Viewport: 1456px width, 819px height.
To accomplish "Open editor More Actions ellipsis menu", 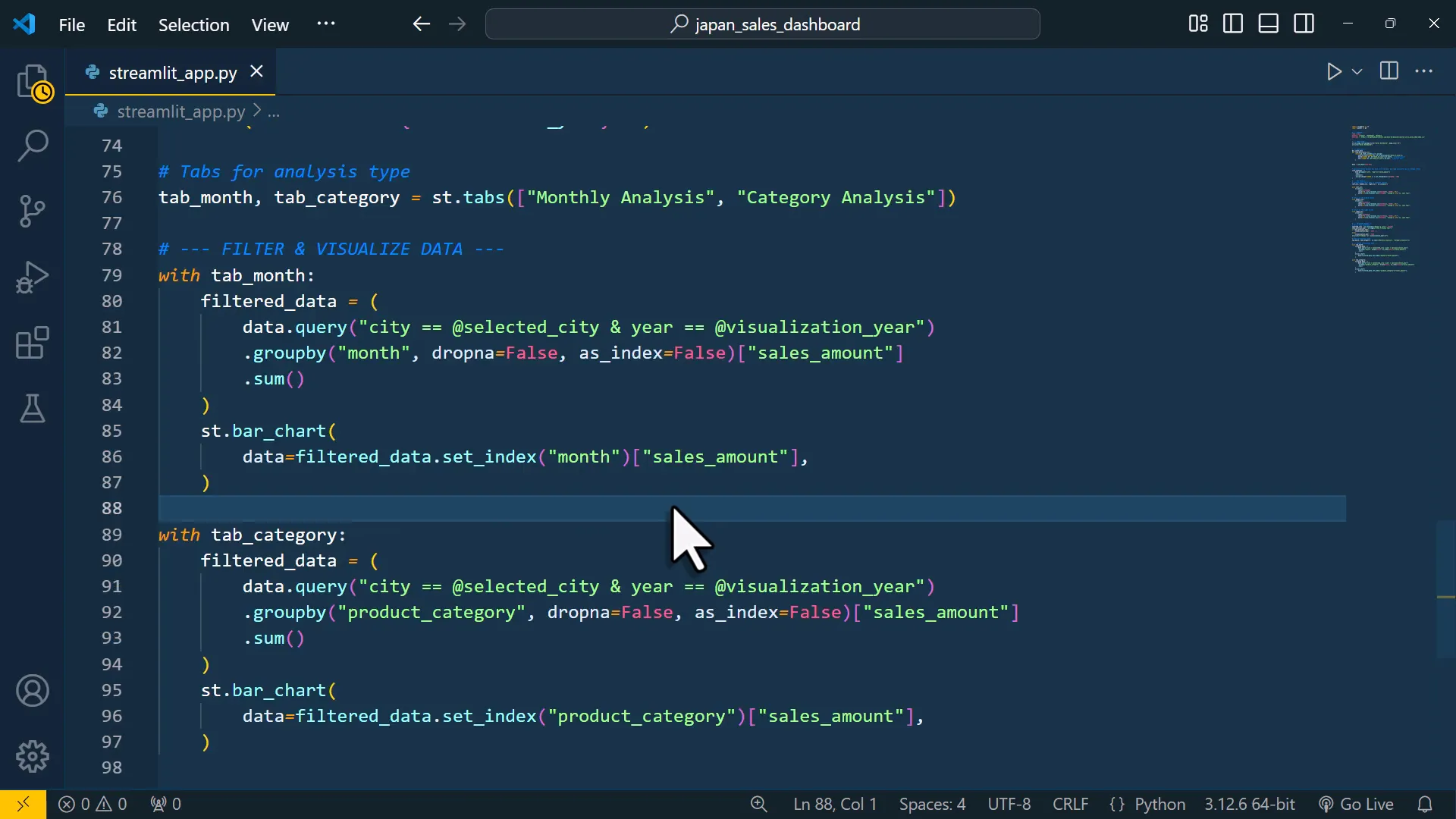I will tap(1424, 72).
